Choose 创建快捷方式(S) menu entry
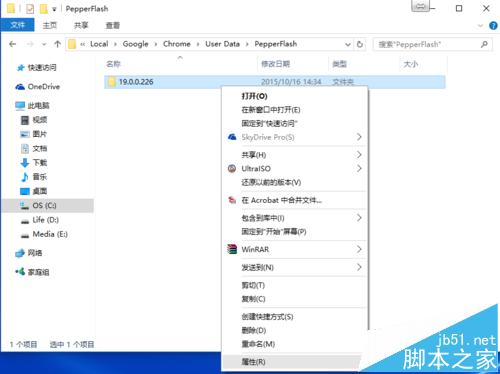This screenshot has width=500, height=374. click(295, 317)
